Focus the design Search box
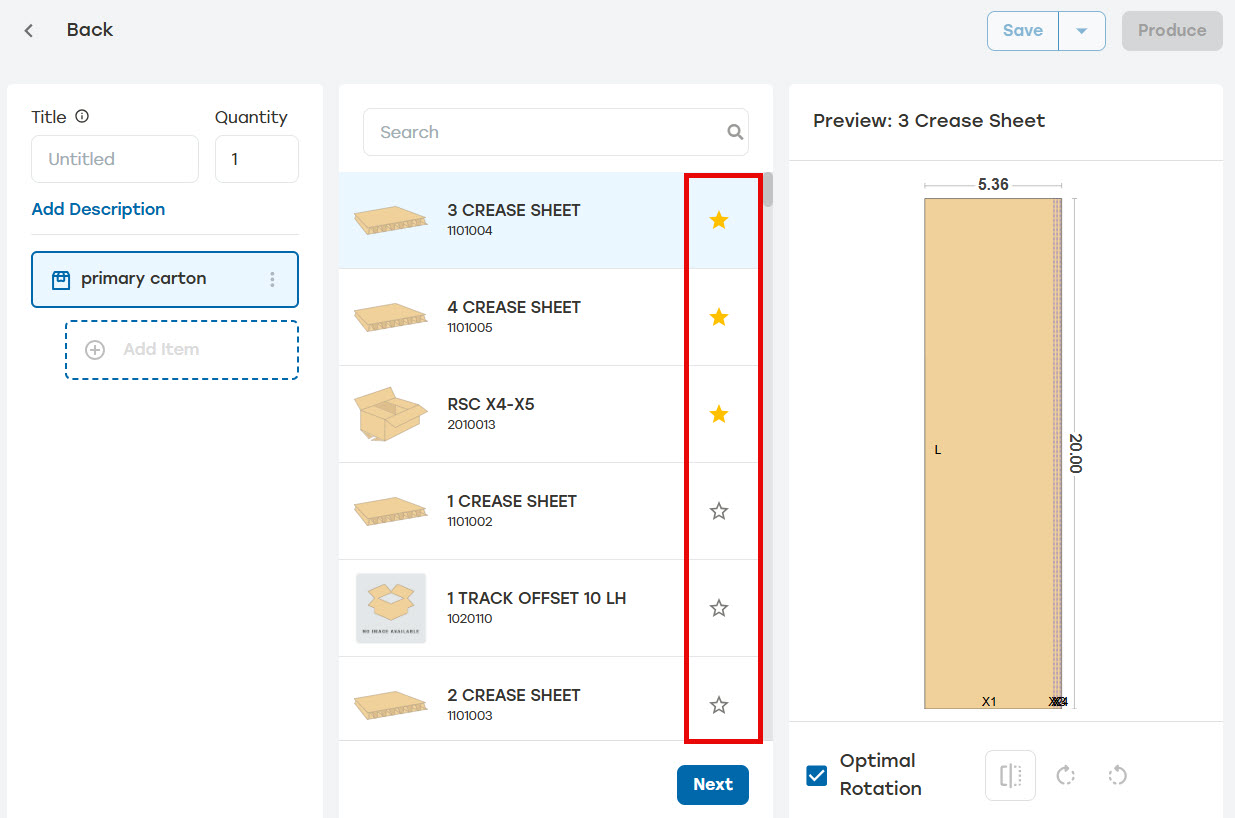The image size is (1235, 818). (x=556, y=132)
